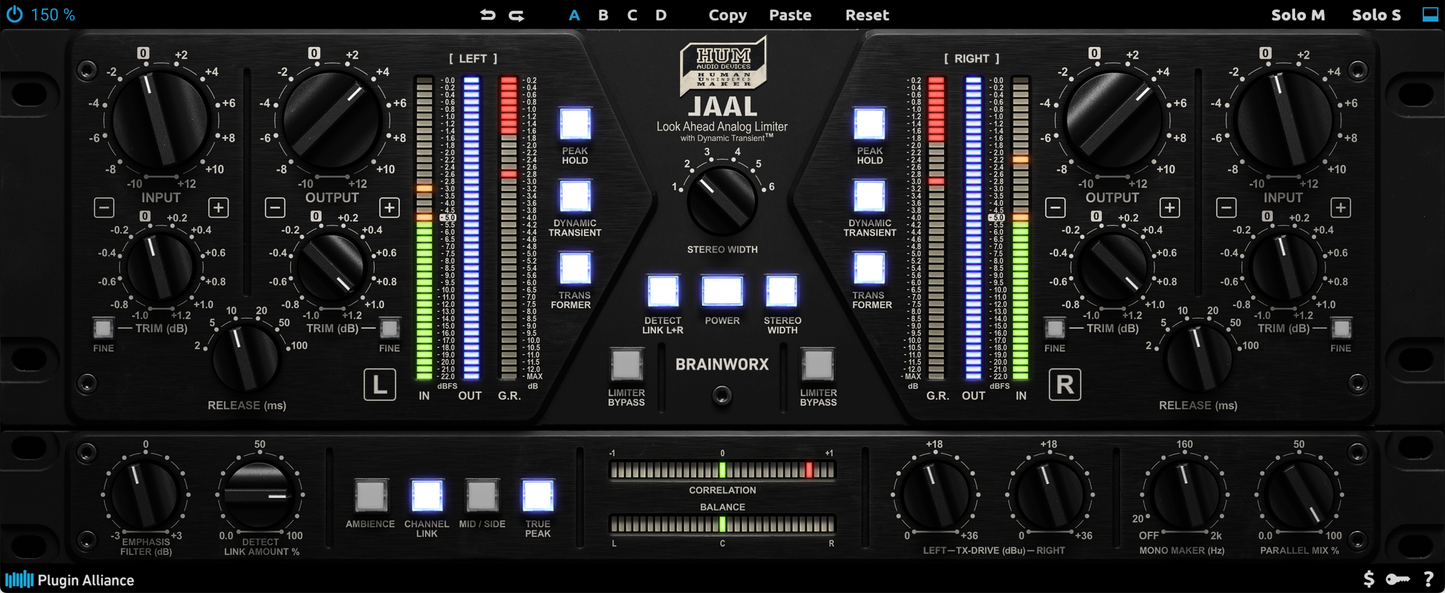1445x593 pixels.
Task: Switch to preset bank D
Action: 661,15
